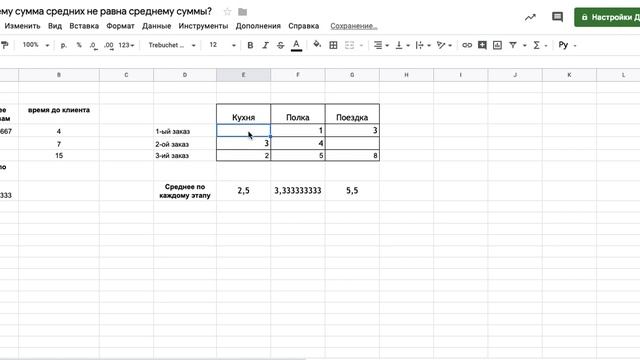Decrease decimal places
The width and height of the screenshot is (640, 360).
click(x=93, y=45)
